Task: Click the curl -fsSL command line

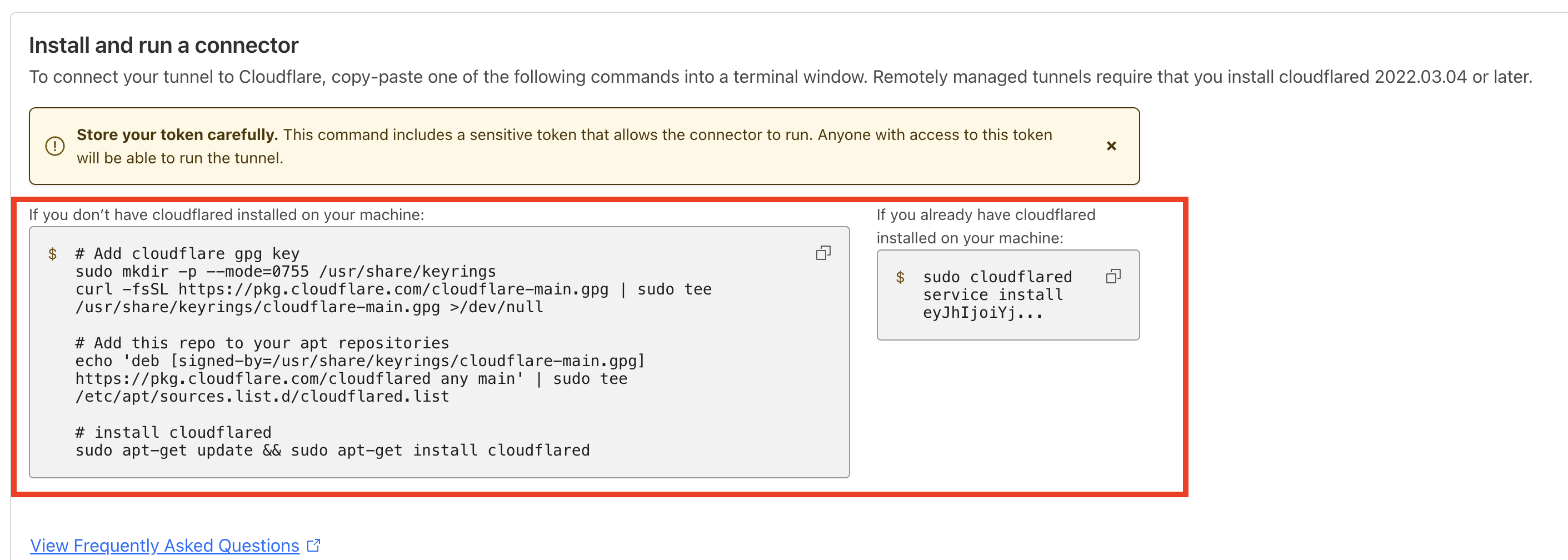Action: [x=393, y=289]
